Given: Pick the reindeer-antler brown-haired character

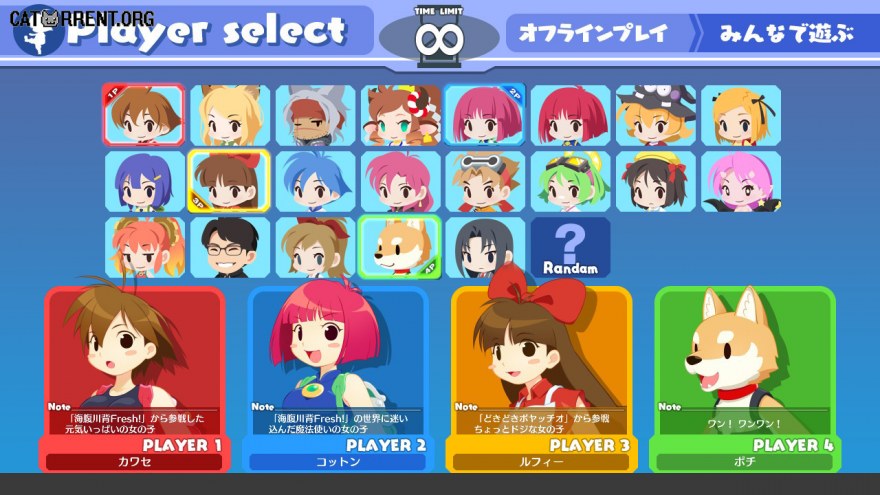Looking at the screenshot, I should point(401,116).
